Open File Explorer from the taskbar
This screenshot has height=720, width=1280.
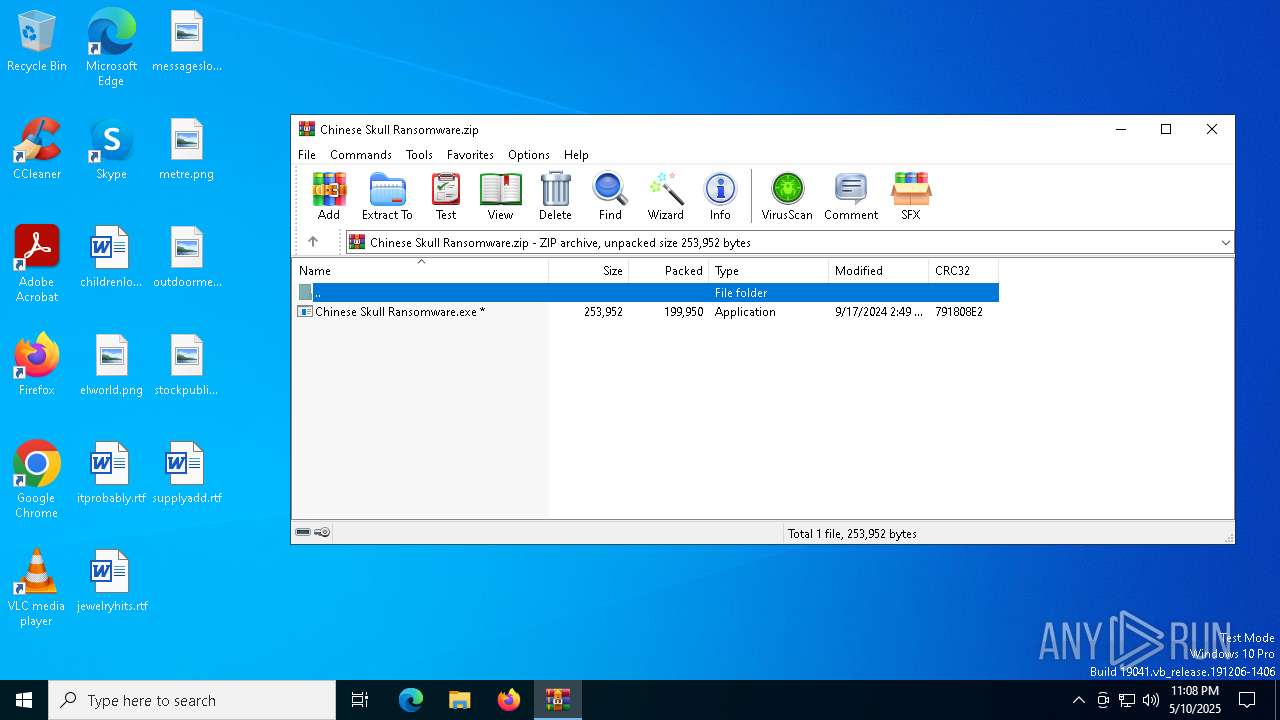[x=460, y=700]
